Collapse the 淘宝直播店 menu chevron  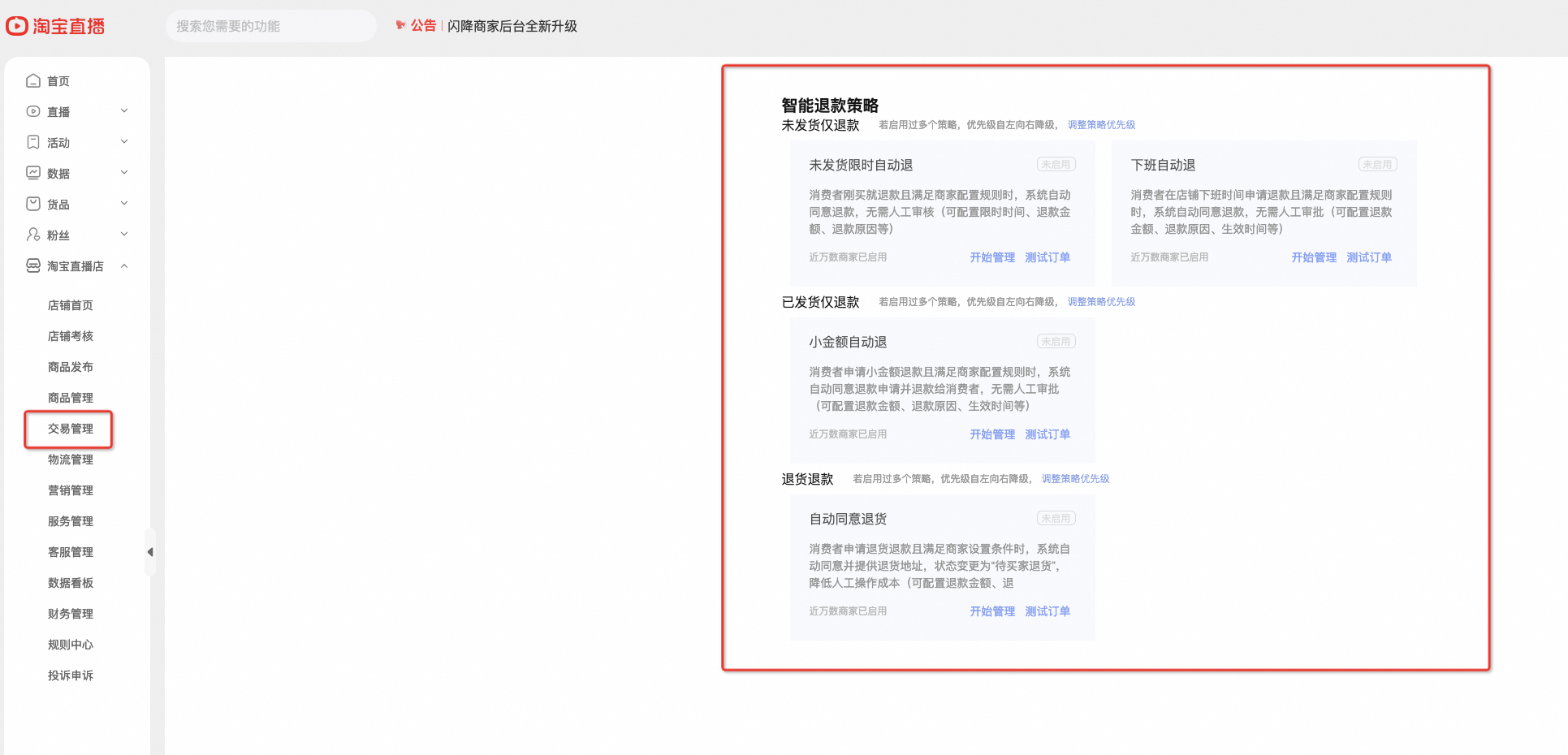[x=124, y=265]
